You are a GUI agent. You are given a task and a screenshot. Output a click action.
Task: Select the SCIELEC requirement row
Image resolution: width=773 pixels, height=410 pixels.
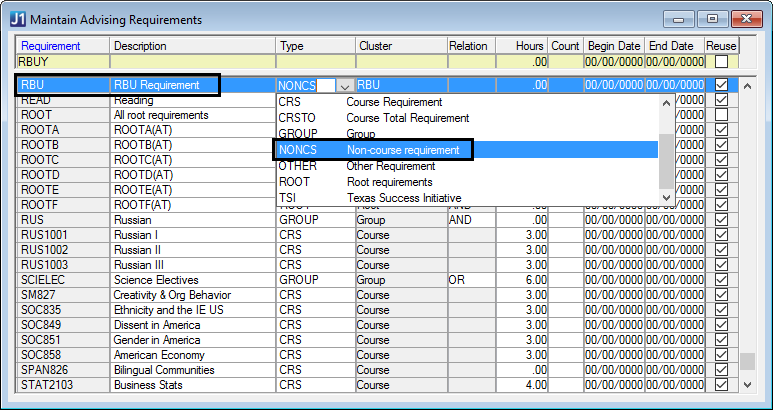point(62,280)
